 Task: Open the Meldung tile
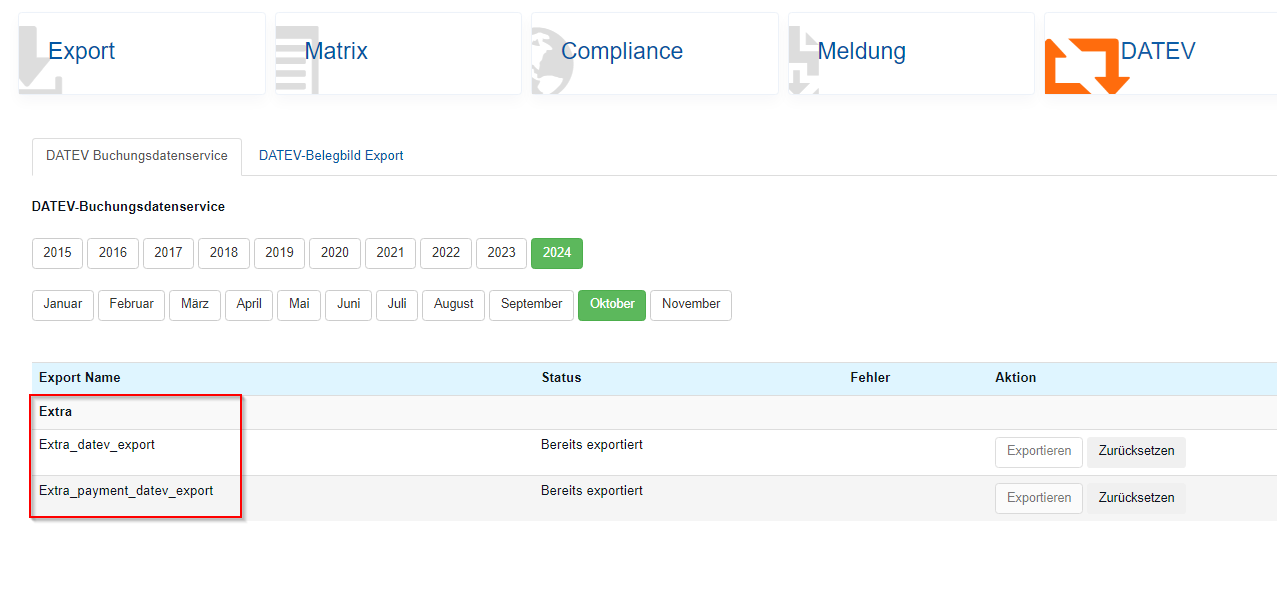[911, 53]
